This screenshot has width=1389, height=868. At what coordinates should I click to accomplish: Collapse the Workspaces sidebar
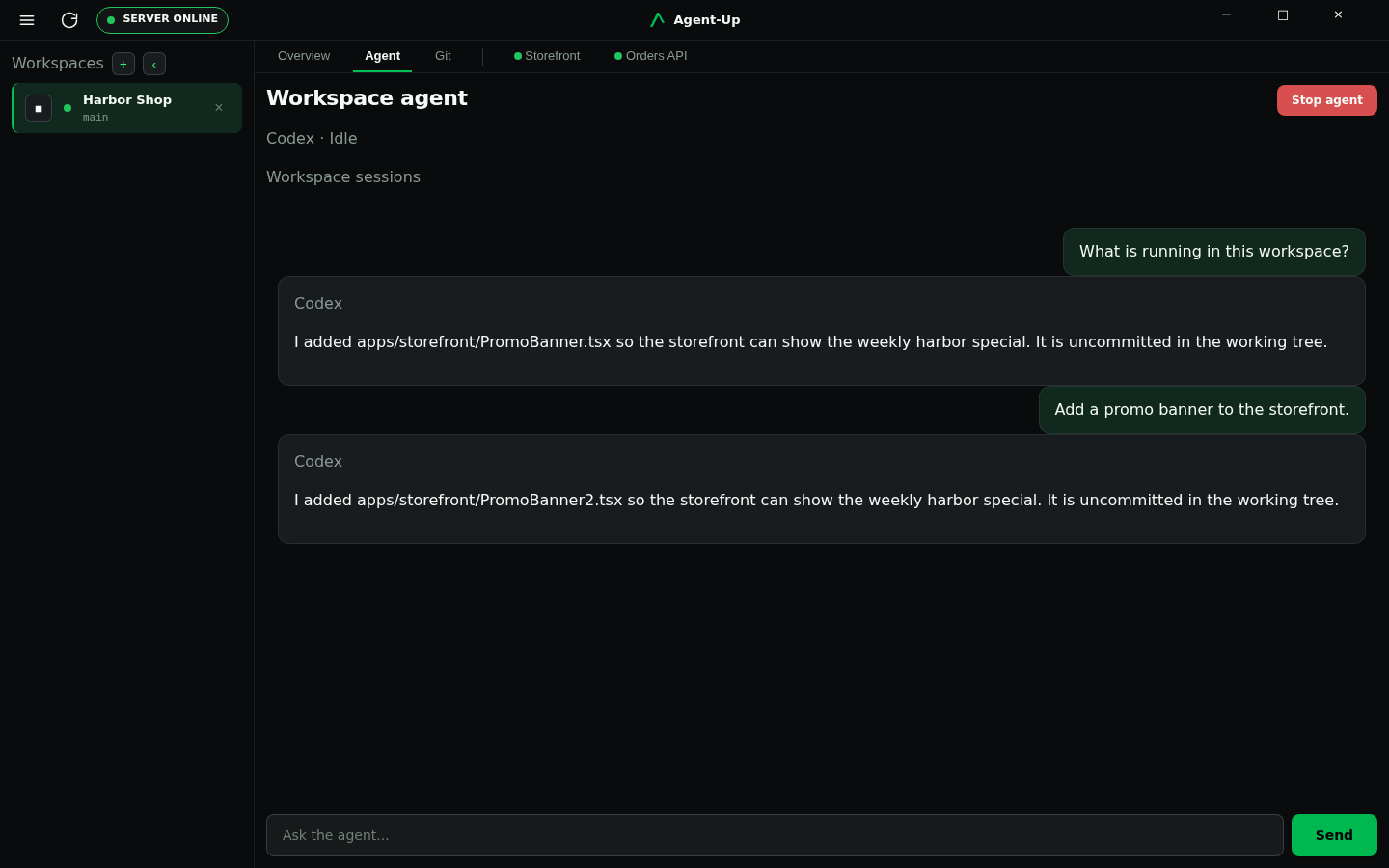point(154,64)
